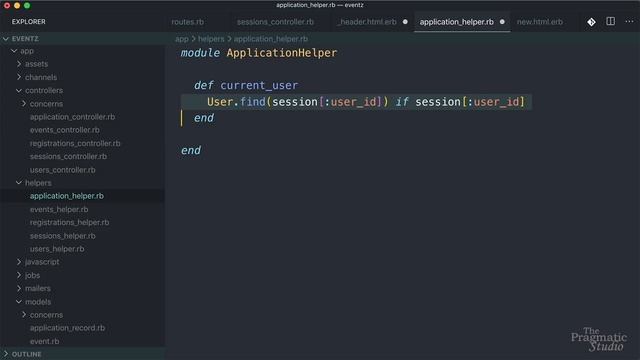
Task: Expand the OUTLINE section
Action: 6,354
